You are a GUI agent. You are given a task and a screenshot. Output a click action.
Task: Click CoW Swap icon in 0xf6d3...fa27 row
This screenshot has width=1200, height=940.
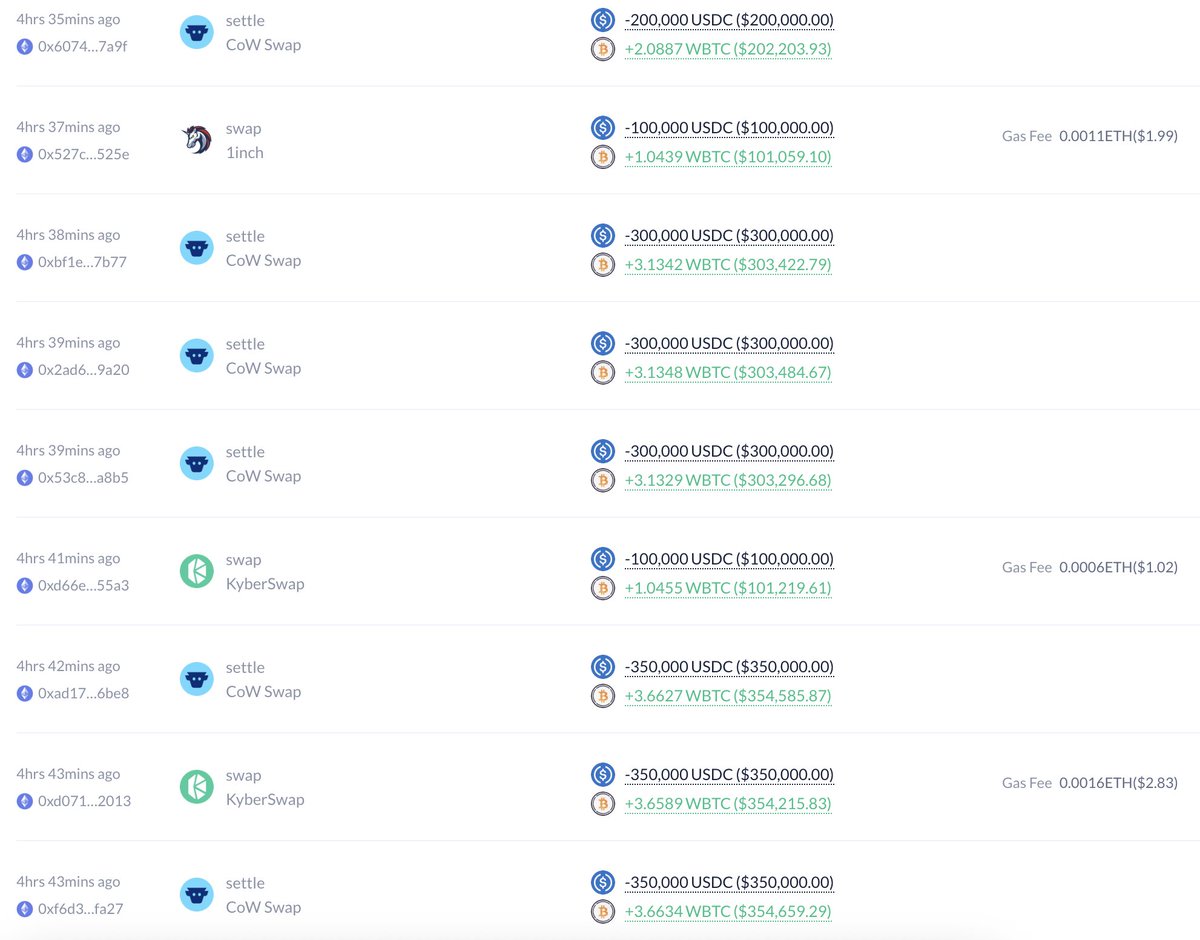coord(197,896)
